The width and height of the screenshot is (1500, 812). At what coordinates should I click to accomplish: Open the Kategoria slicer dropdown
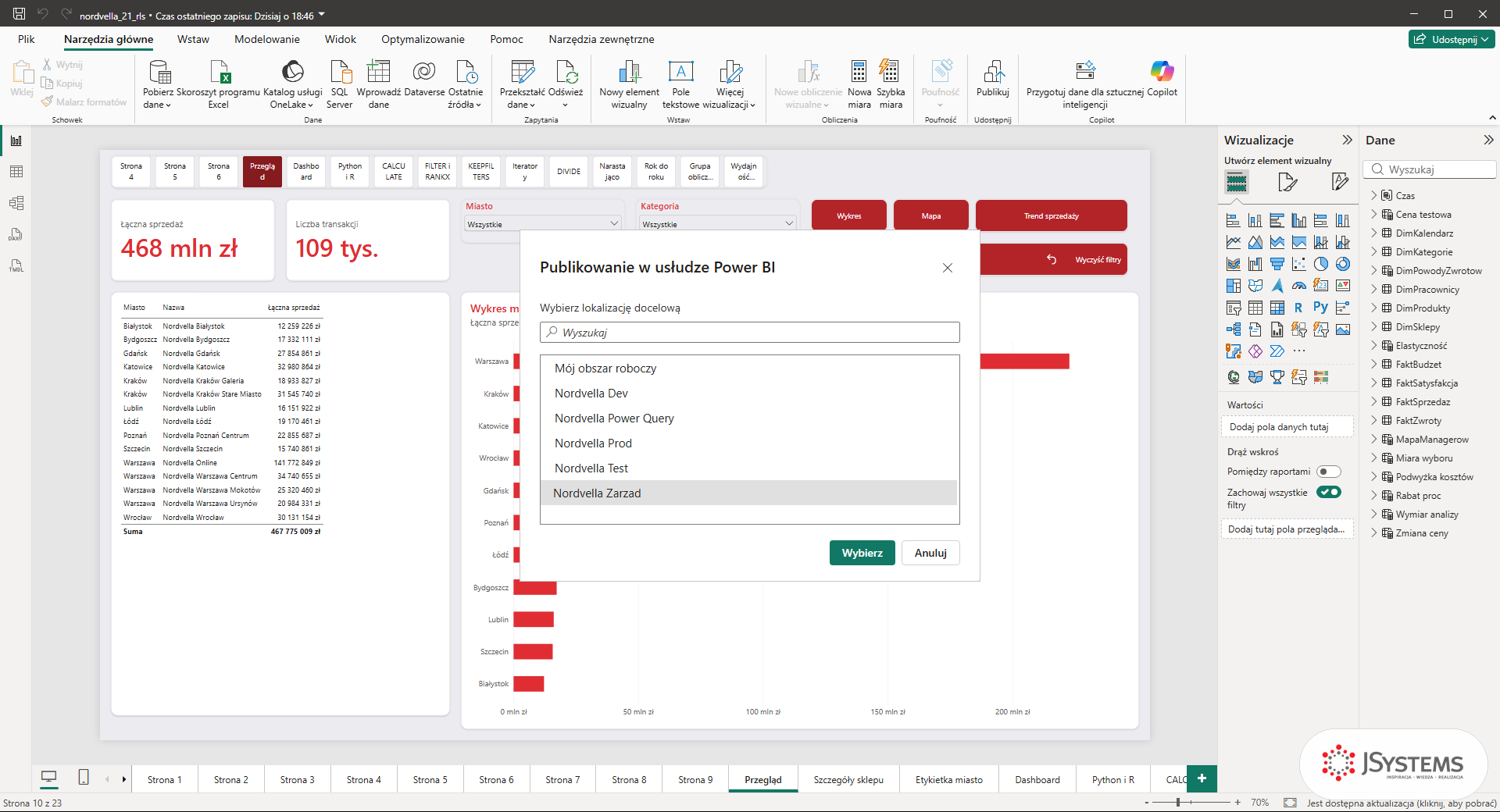(718, 224)
